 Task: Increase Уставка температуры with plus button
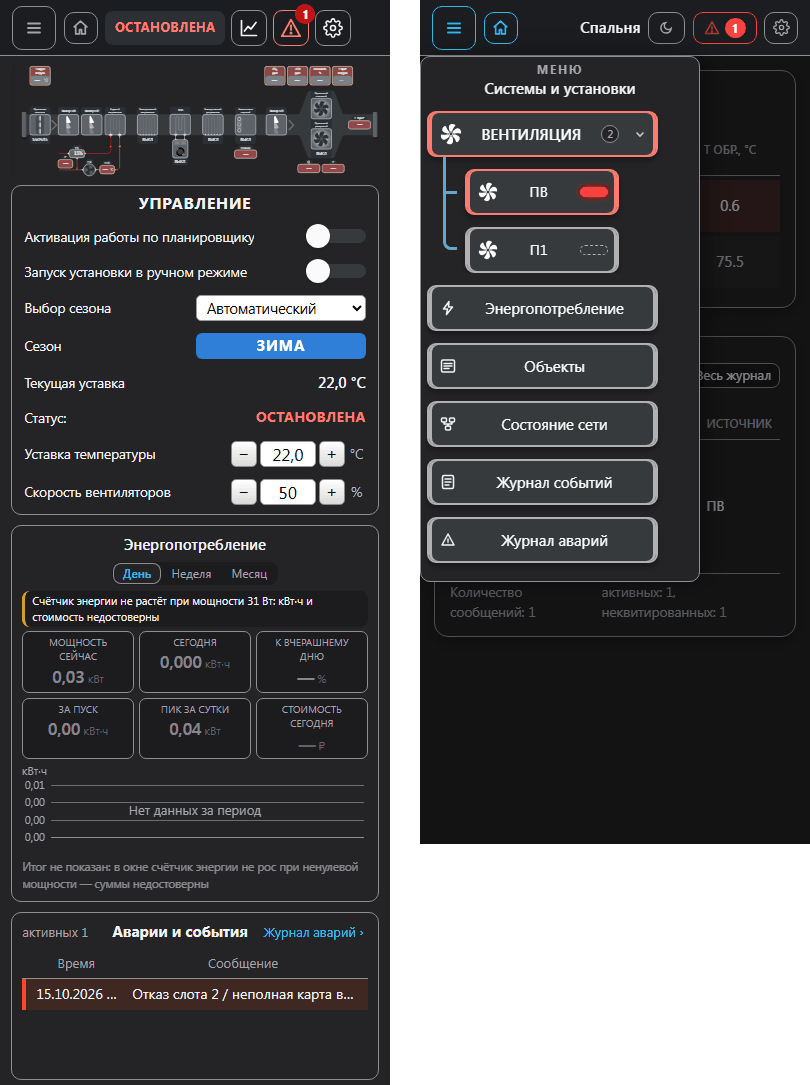click(x=332, y=455)
